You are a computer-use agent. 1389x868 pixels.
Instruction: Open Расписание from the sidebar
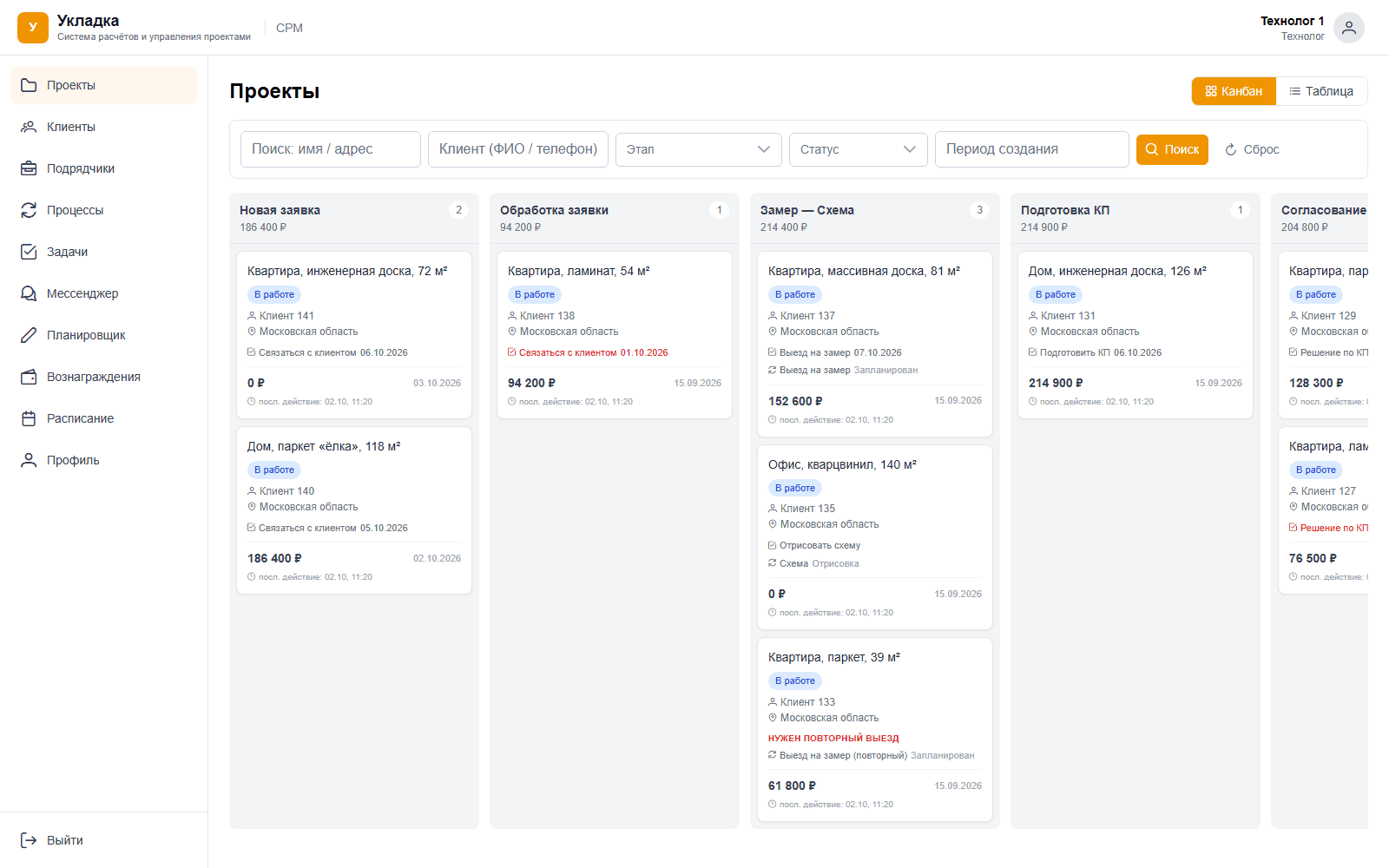104,418
